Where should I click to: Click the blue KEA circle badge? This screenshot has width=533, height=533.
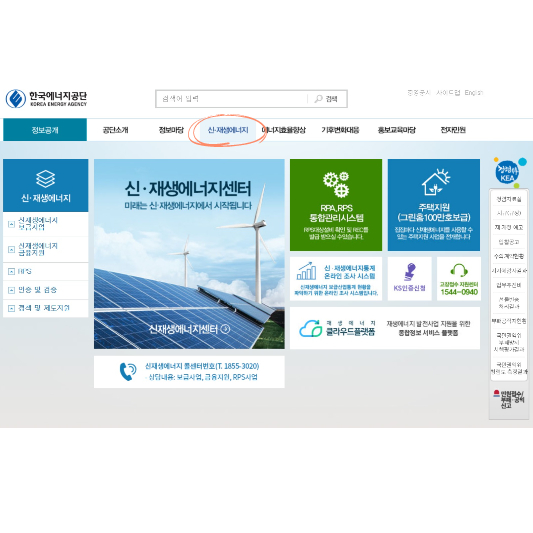507,173
